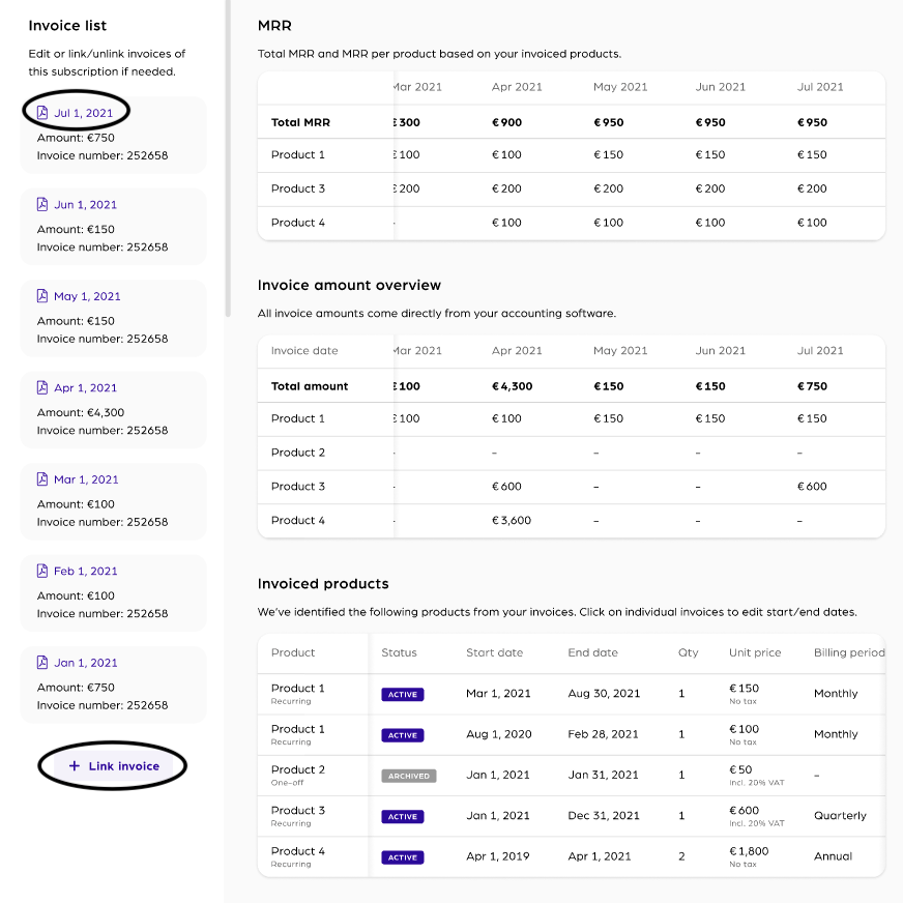Click the Status column header
The width and height of the screenshot is (904, 904).
coord(399,653)
